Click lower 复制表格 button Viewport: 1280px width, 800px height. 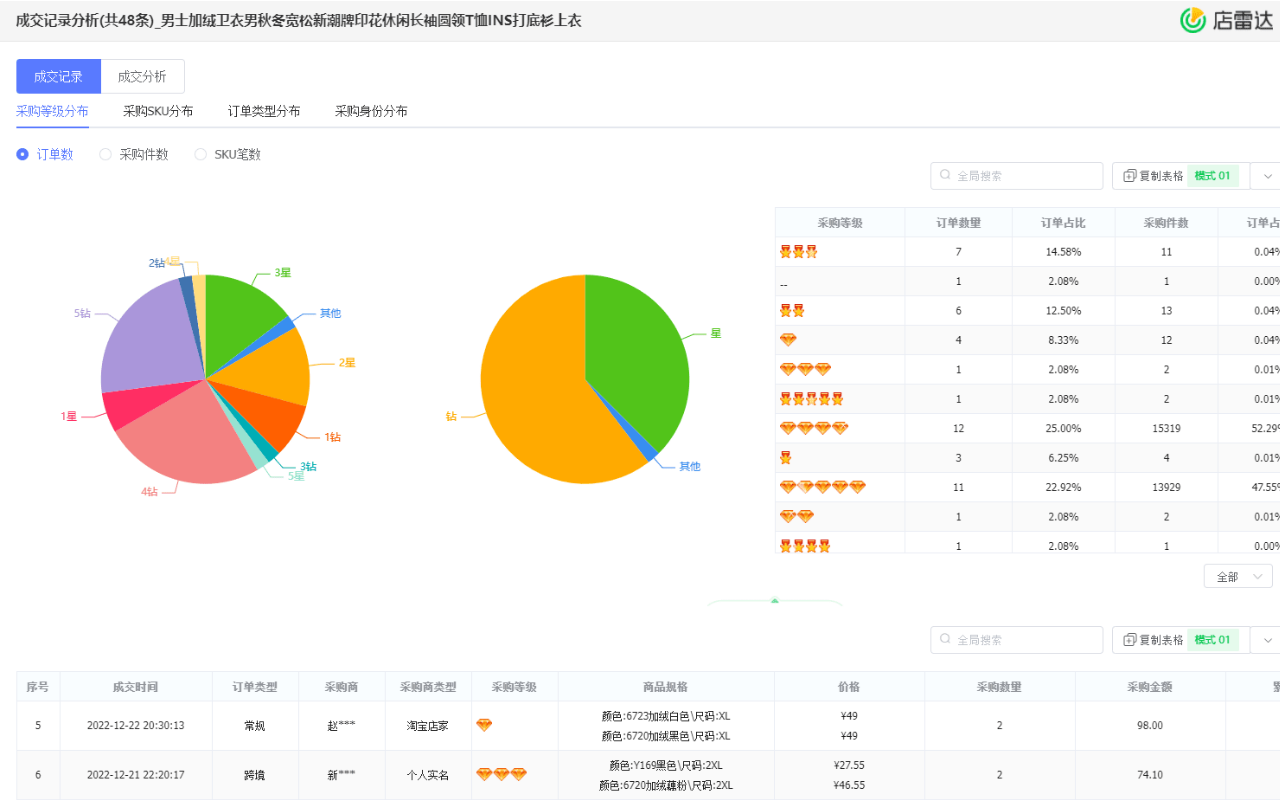pos(1153,640)
